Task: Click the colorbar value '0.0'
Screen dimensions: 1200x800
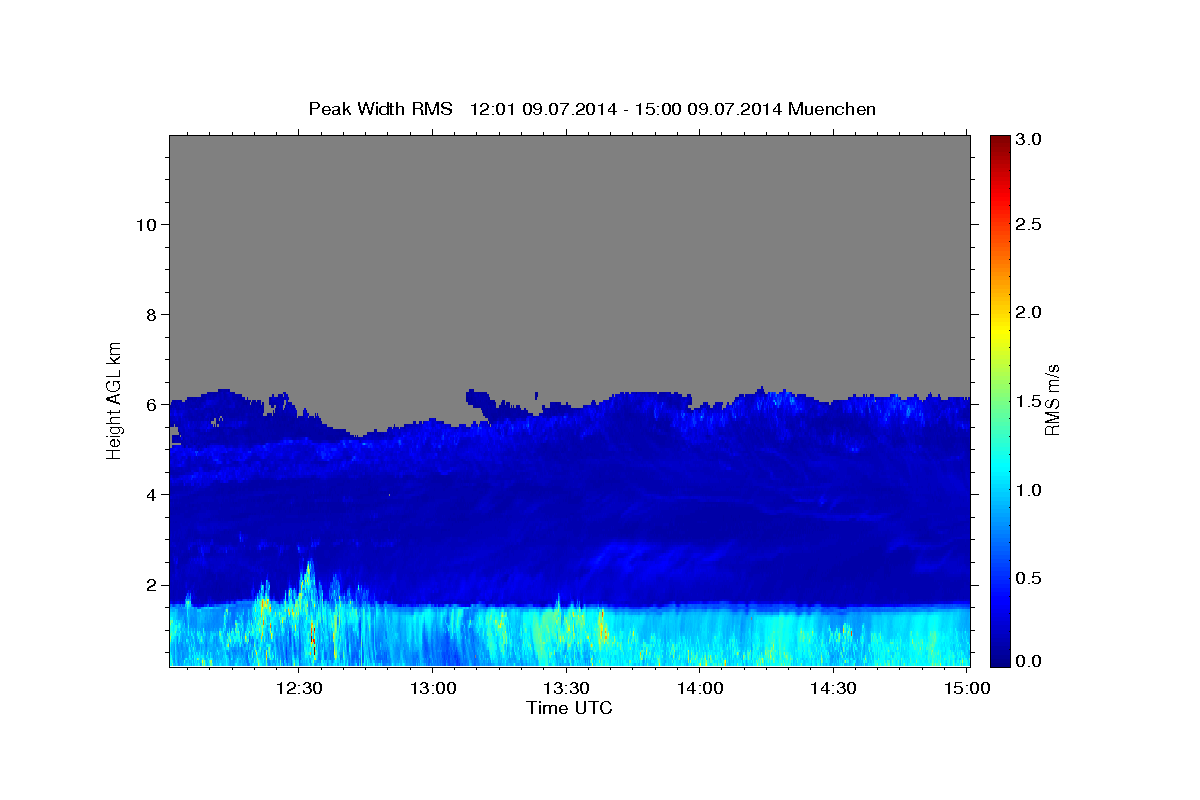Action: pos(1029,662)
